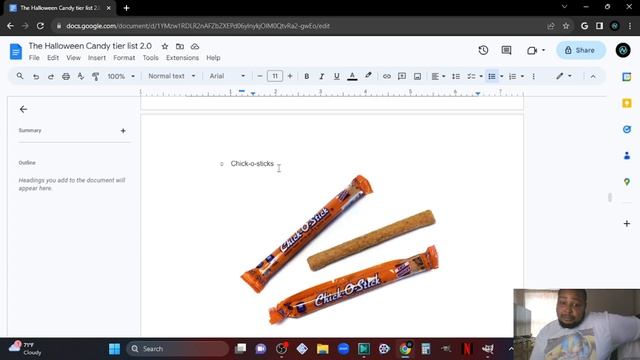Open a new browser tab
The width and height of the screenshot is (640, 360).
pyautogui.click(x=127, y=8)
